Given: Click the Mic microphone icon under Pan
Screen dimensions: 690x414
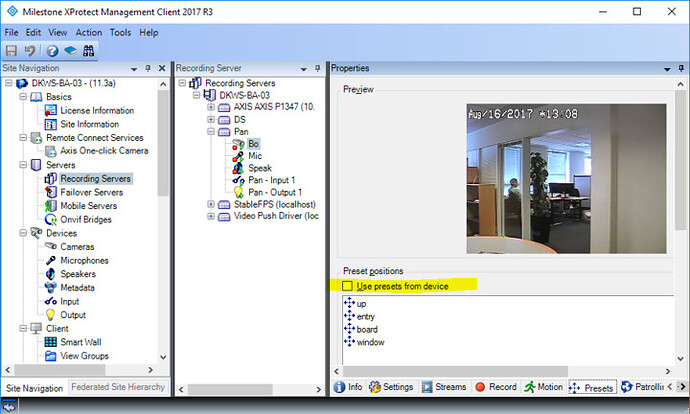Looking at the screenshot, I should (238, 156).
